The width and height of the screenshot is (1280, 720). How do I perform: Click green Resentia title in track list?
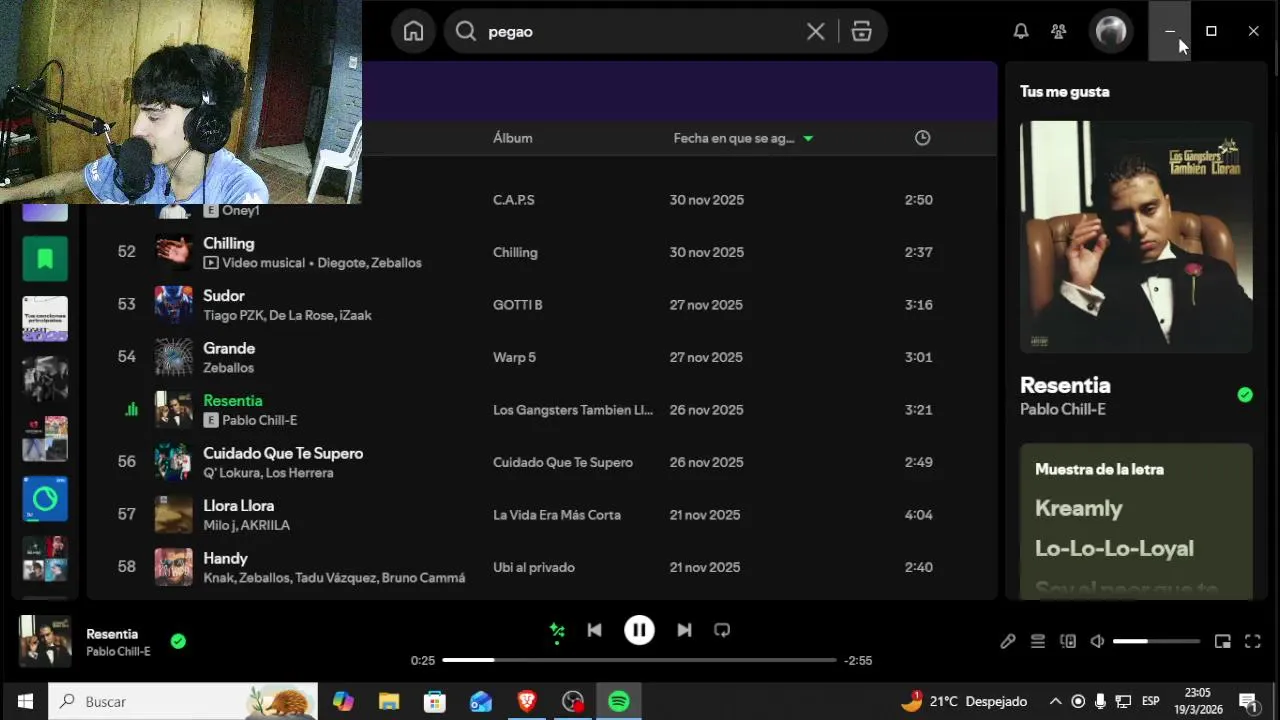point(233,400)
